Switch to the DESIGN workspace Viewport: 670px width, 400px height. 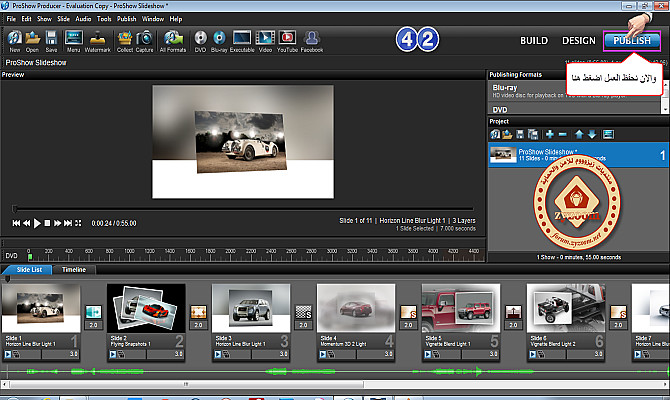pyautogui.click(x=578, y=41)
